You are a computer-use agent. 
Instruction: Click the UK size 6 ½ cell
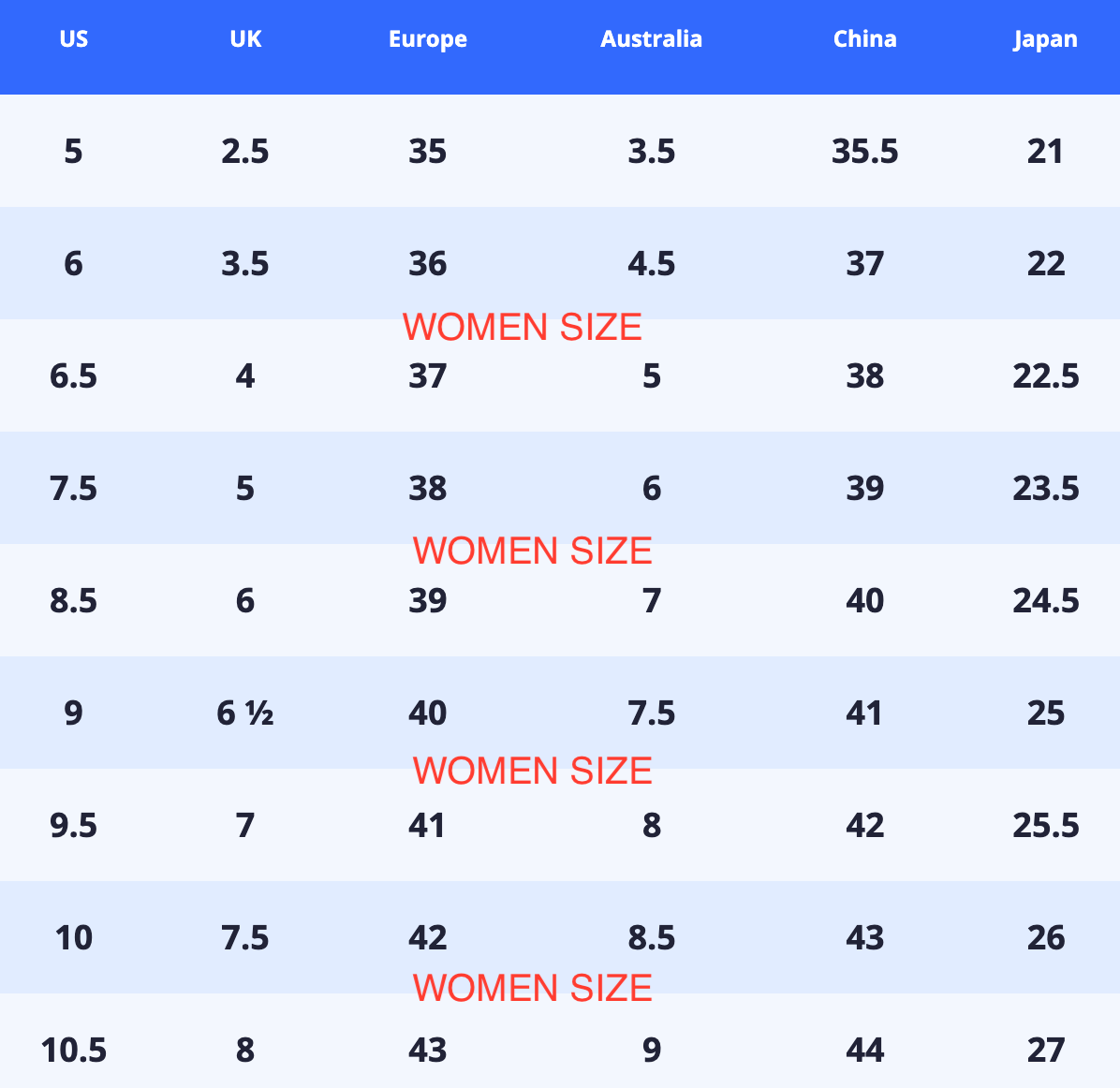[x=245, y=713]
